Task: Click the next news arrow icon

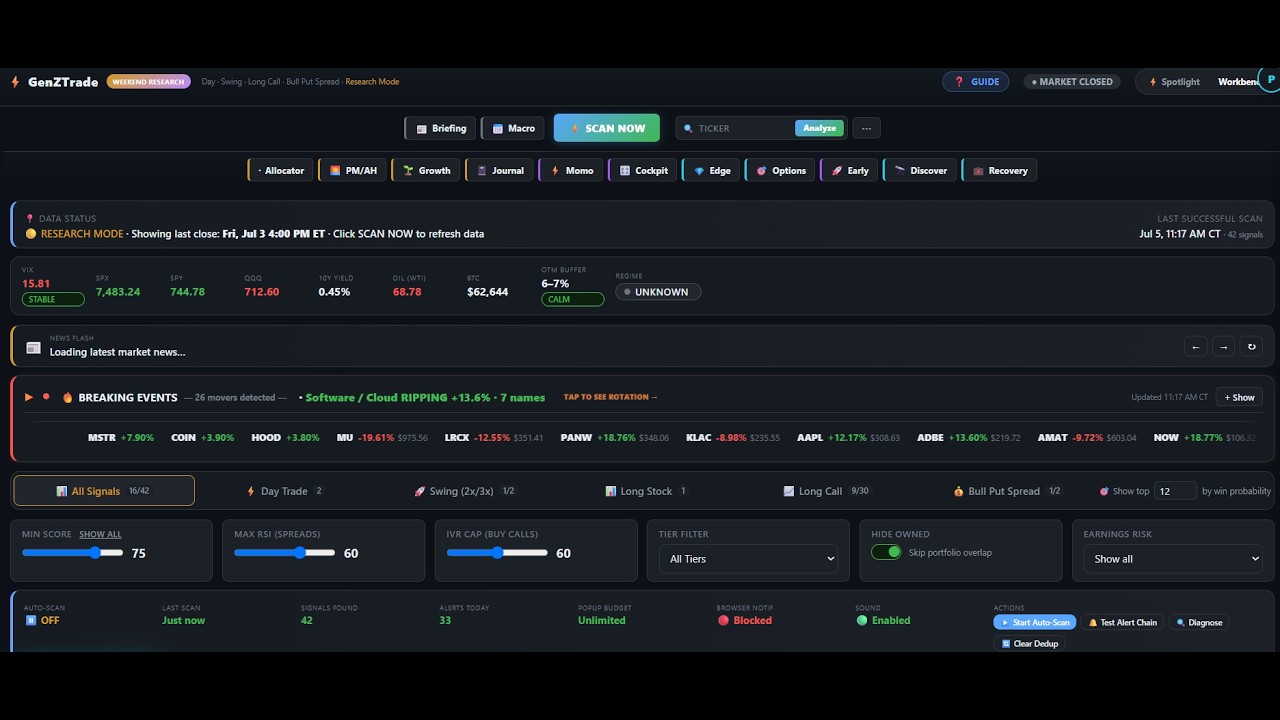Action: (1223, 347)
